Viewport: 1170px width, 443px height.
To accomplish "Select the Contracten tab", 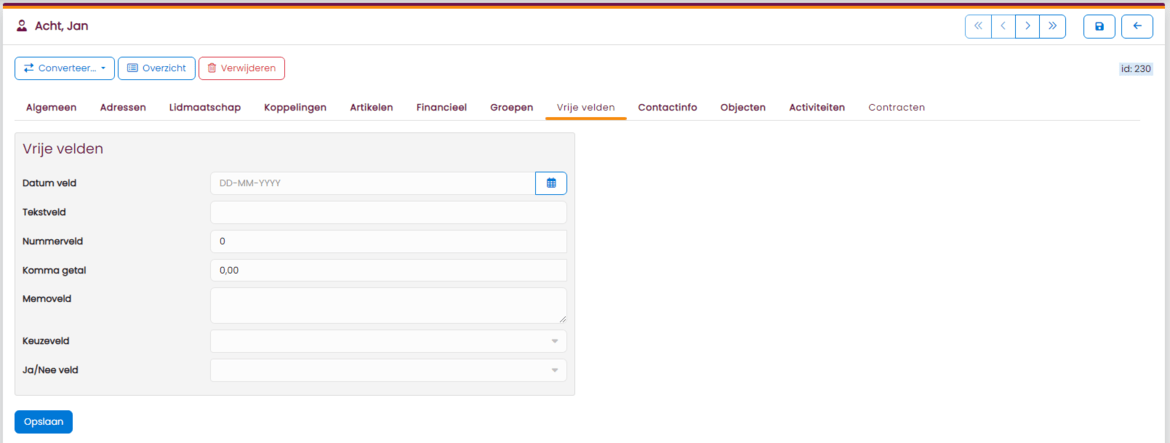I will (x=897, y=107).
